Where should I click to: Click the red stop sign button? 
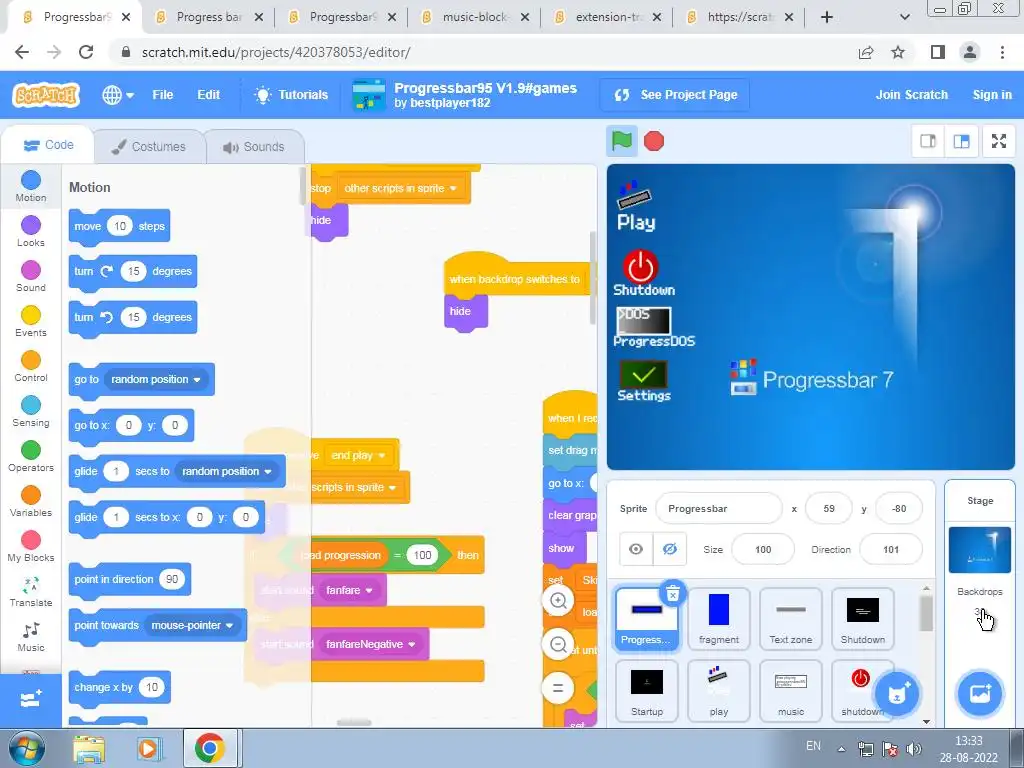click(654, 141)
